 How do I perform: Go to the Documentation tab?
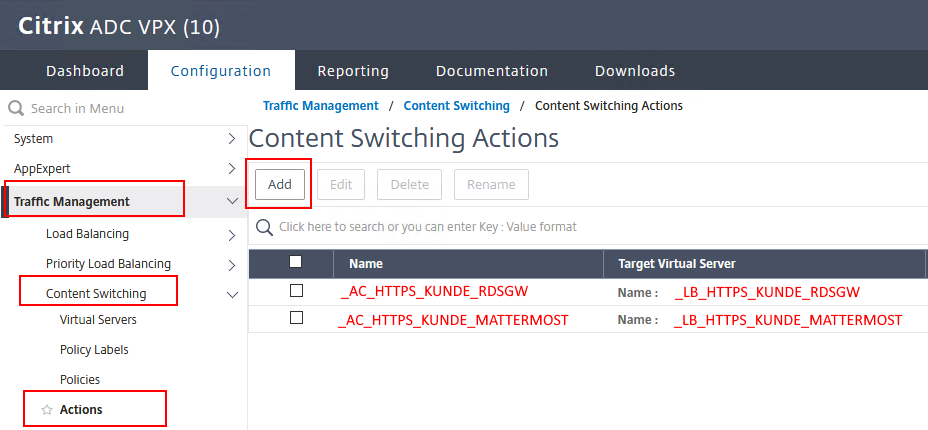coord(492,71)
